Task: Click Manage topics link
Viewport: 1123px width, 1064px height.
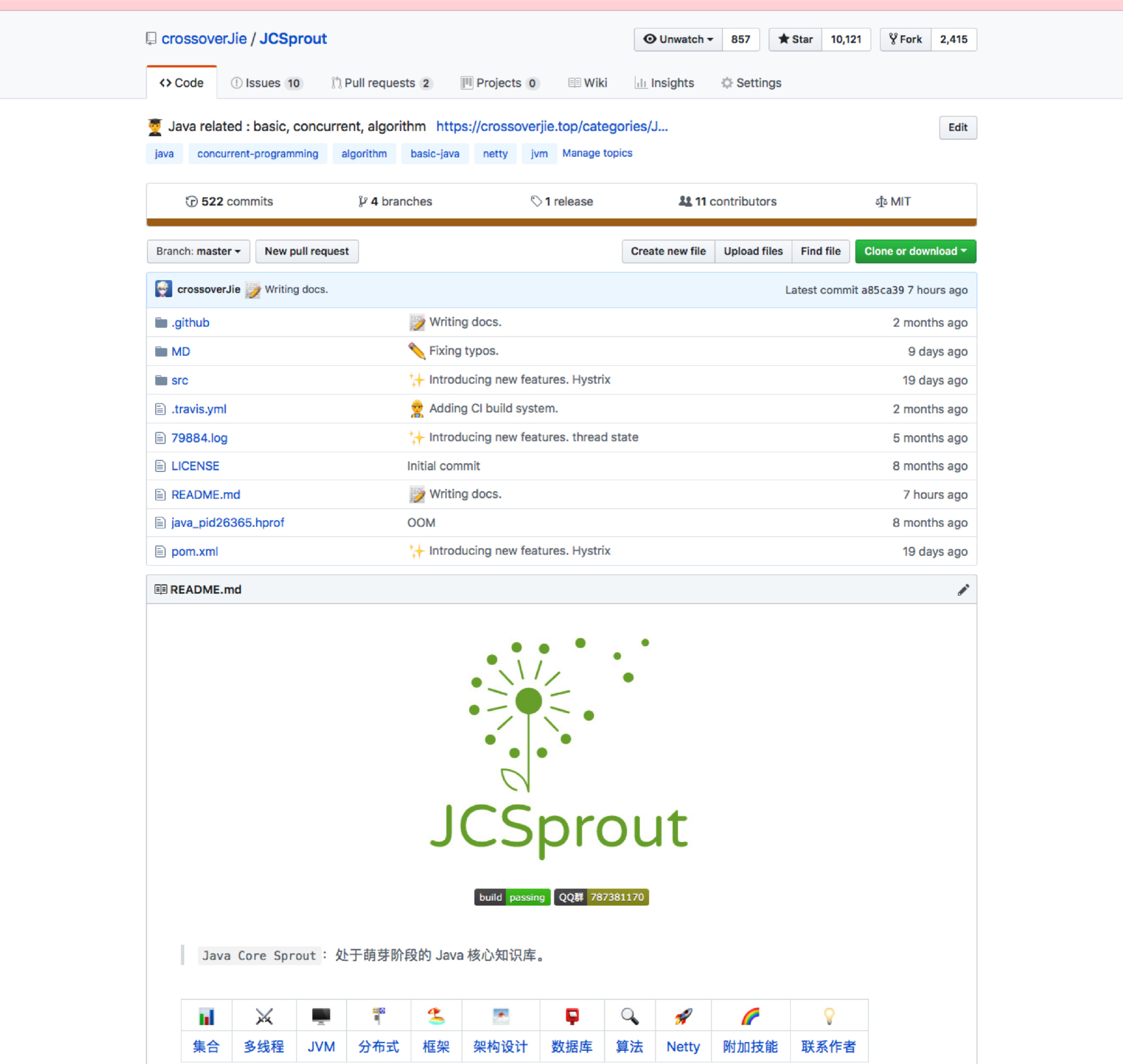Action: click(x=597, y=153)
